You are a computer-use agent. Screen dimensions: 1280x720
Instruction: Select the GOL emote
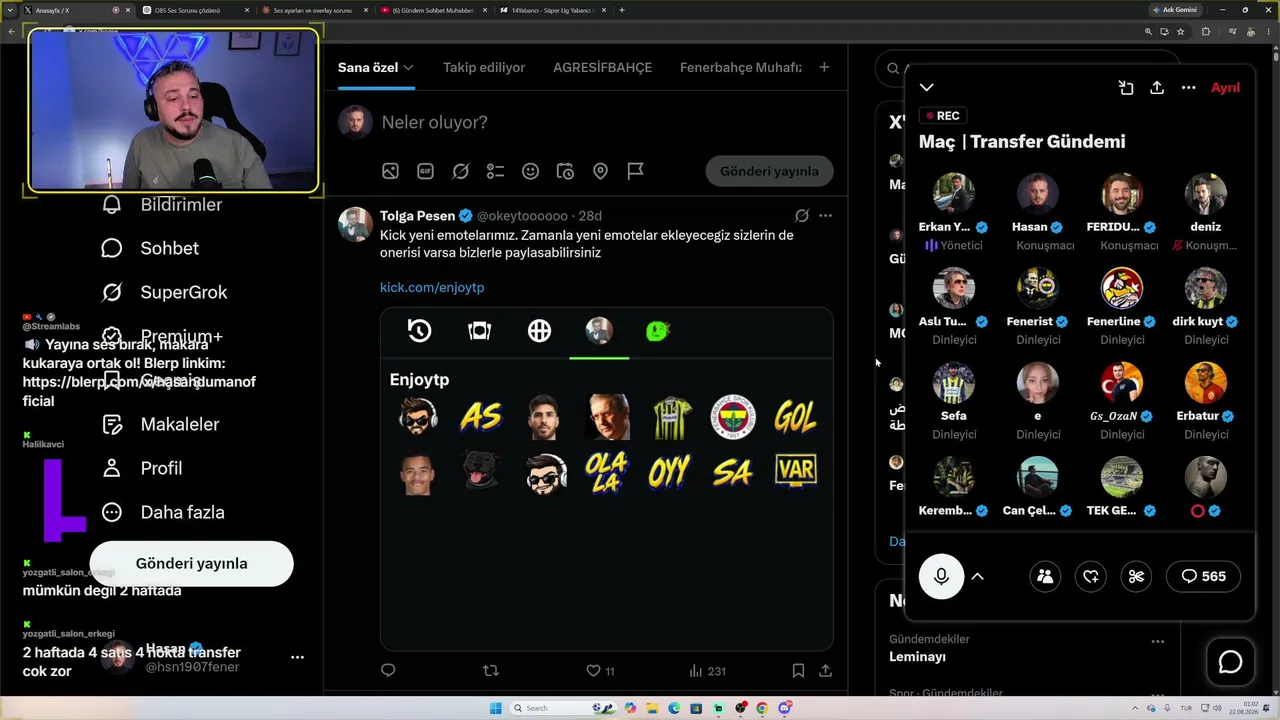(795, 417)
